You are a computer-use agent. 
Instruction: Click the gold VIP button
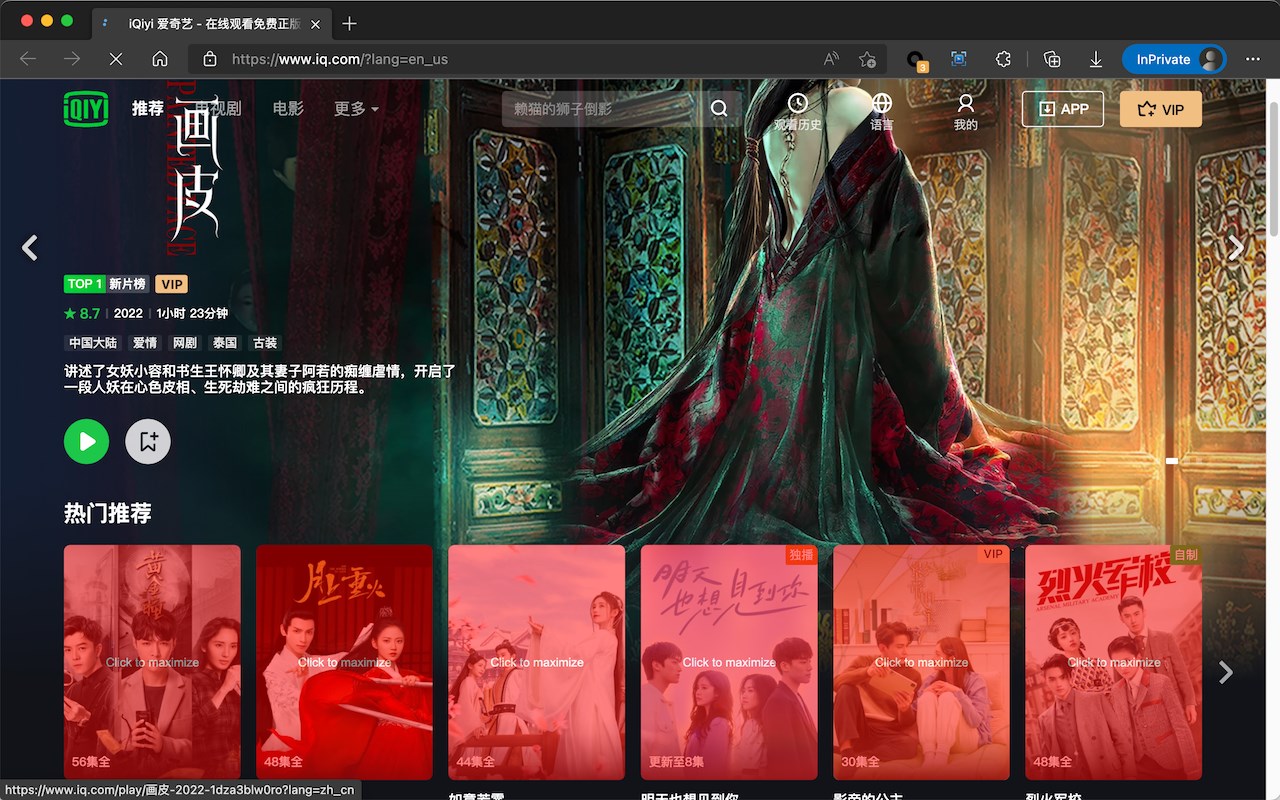(x=1161, y=109)
